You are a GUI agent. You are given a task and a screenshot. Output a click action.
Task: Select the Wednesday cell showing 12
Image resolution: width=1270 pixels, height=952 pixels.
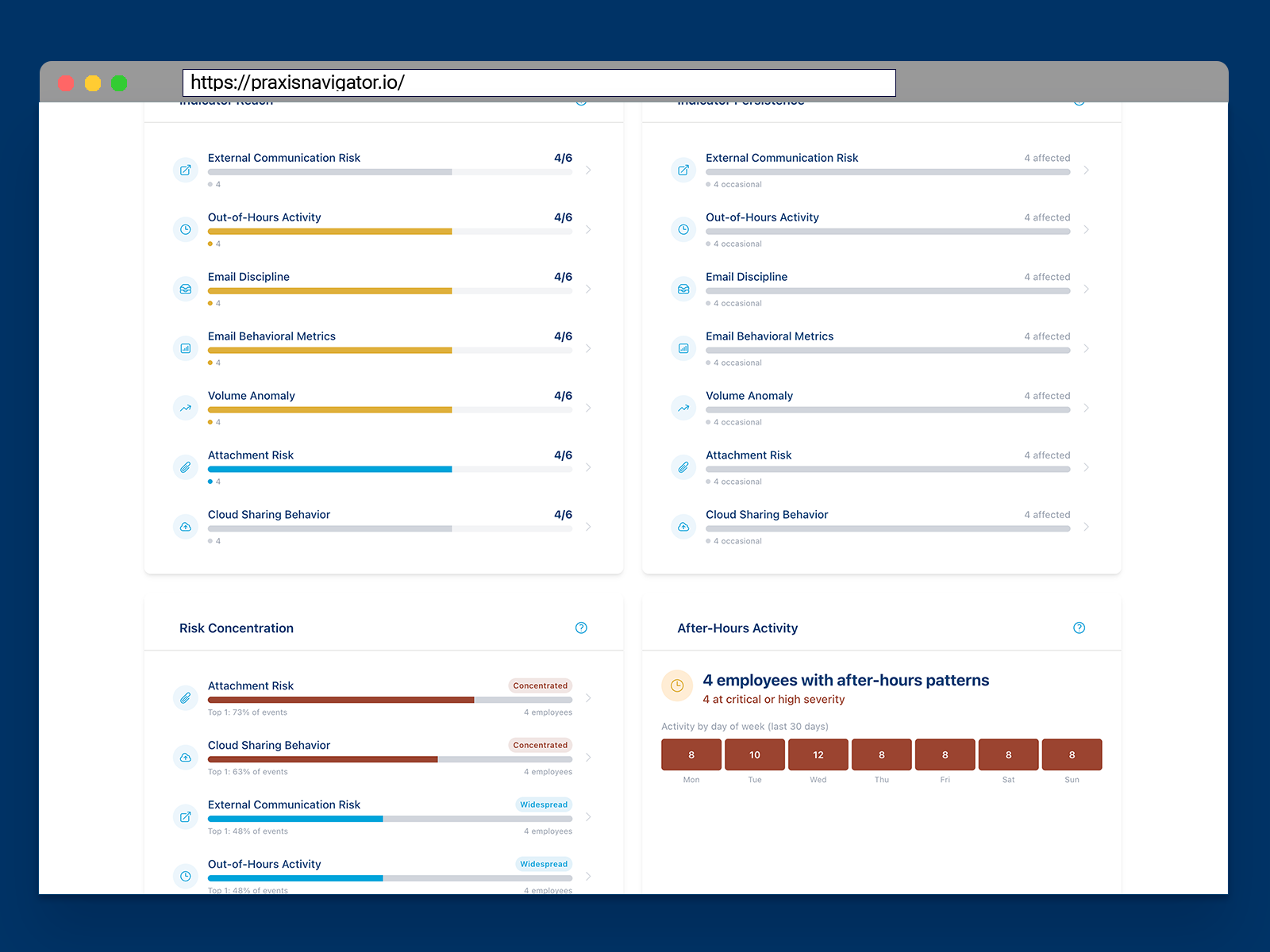818,754
